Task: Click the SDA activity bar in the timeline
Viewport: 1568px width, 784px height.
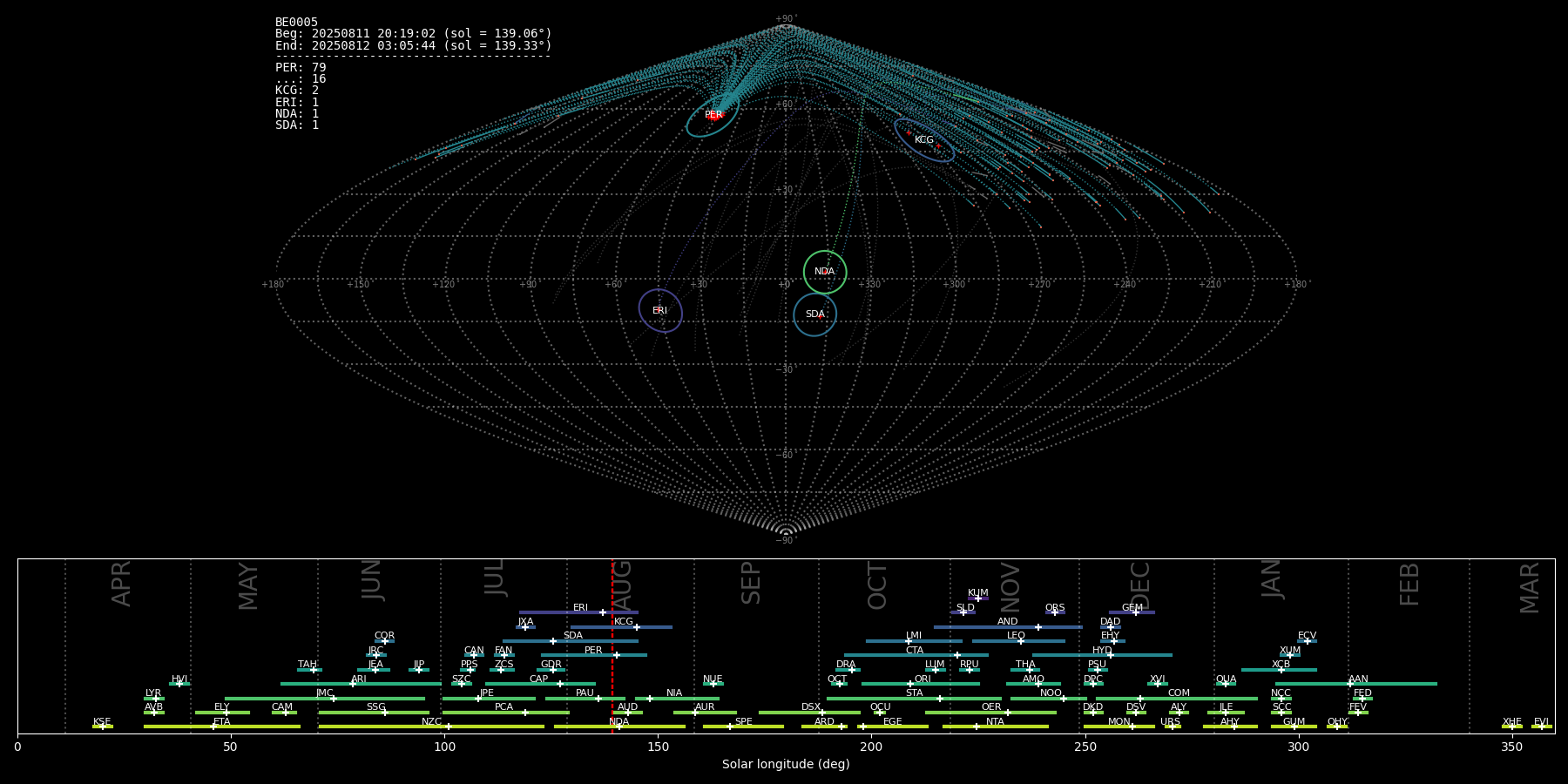Action: click(x=571, y=641)
